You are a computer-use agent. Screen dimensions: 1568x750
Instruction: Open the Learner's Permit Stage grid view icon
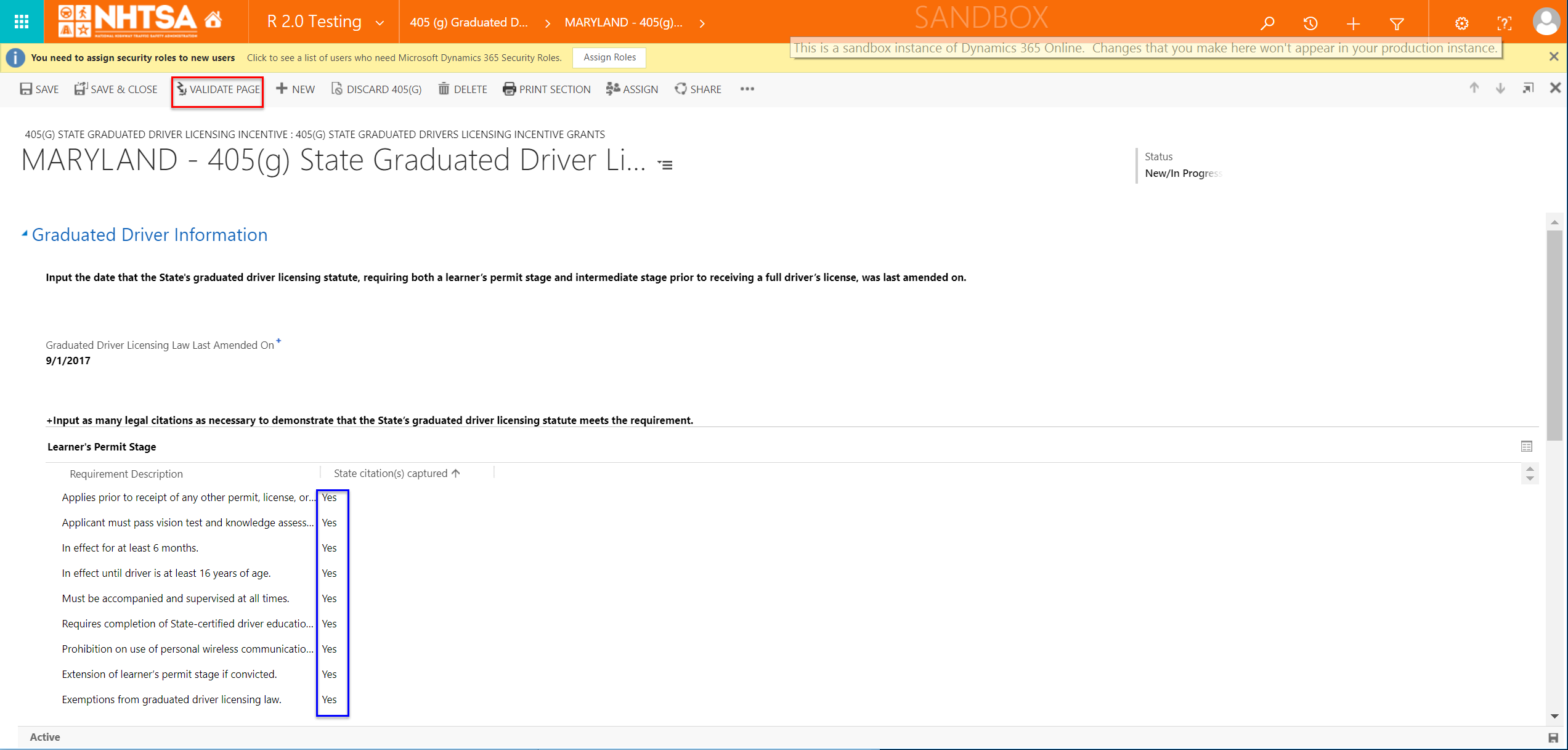(x=1526, y=446)
